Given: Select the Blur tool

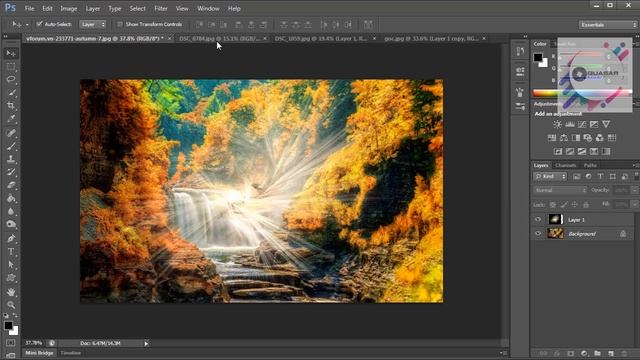Looking at the screenshot, I should 11,212.
